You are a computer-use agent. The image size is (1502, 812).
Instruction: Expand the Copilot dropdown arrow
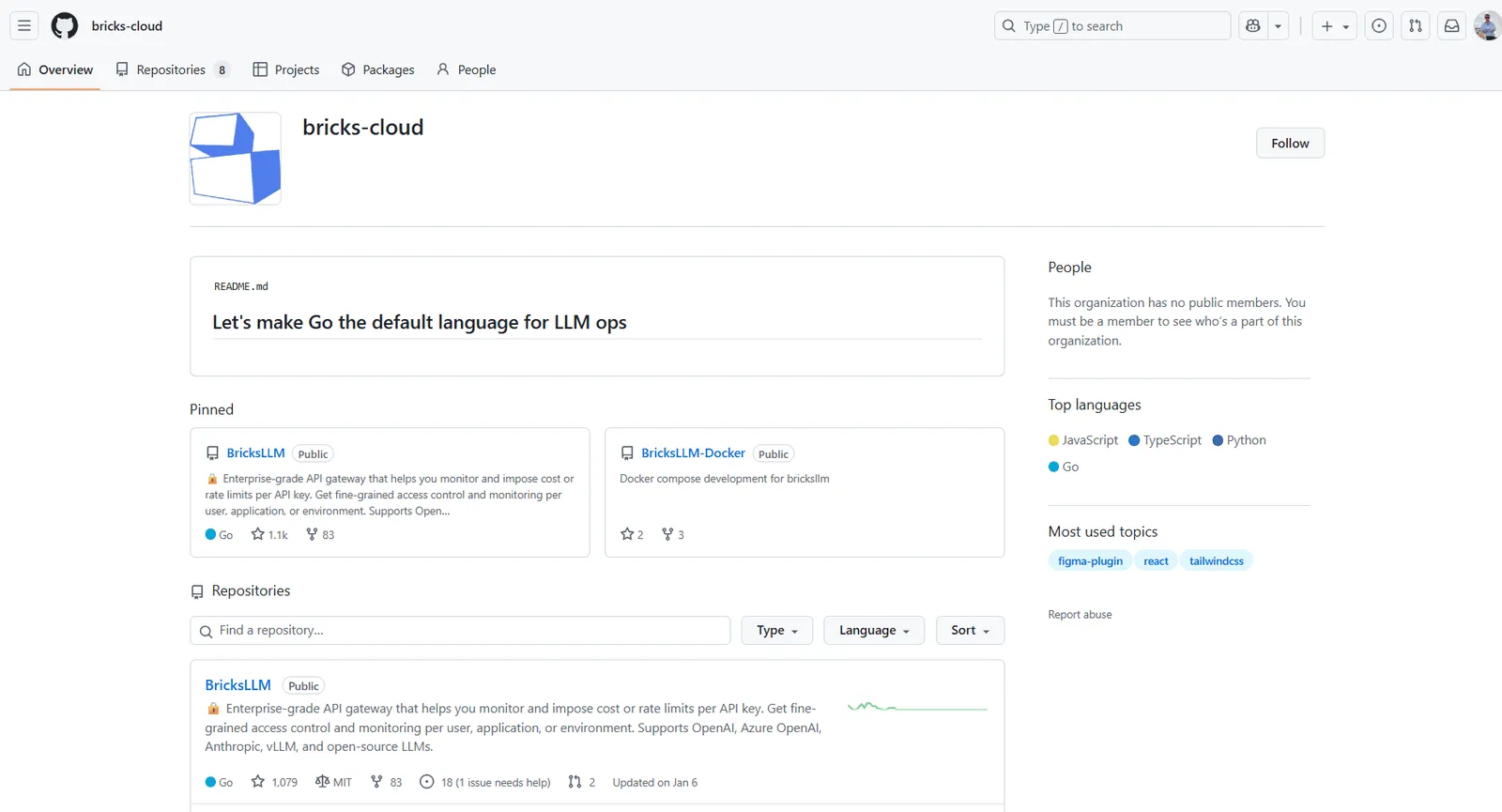1278,26
